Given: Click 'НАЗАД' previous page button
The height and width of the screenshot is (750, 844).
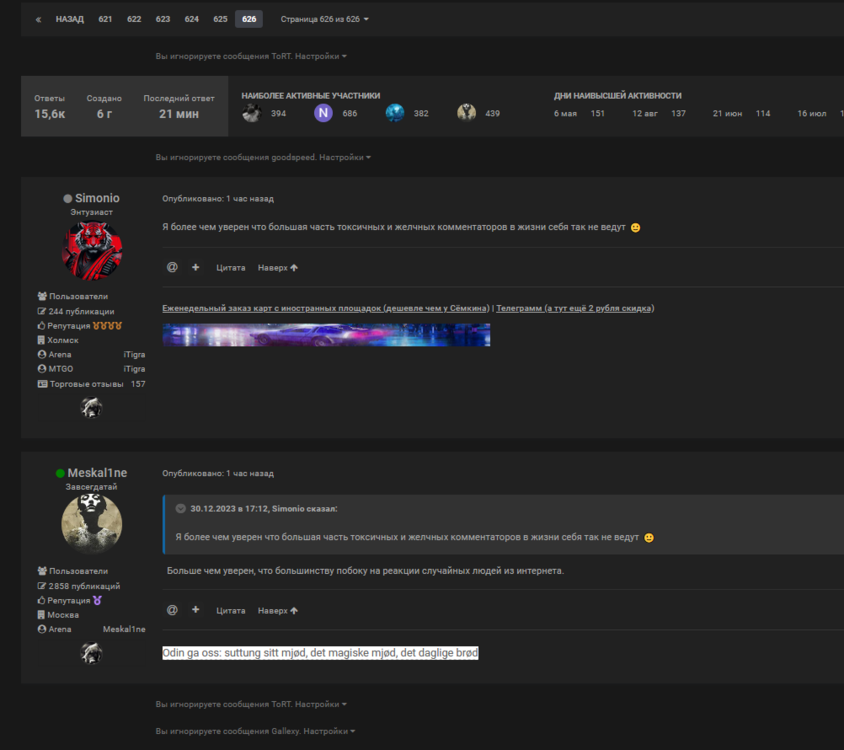Looking at the screenshot, I should pyautogui.click(x=70, y=19).
